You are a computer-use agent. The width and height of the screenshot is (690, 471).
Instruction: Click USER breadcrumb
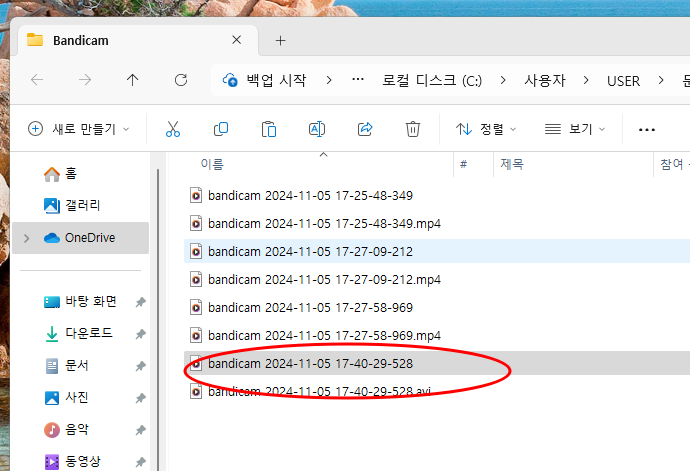point(623,81)
